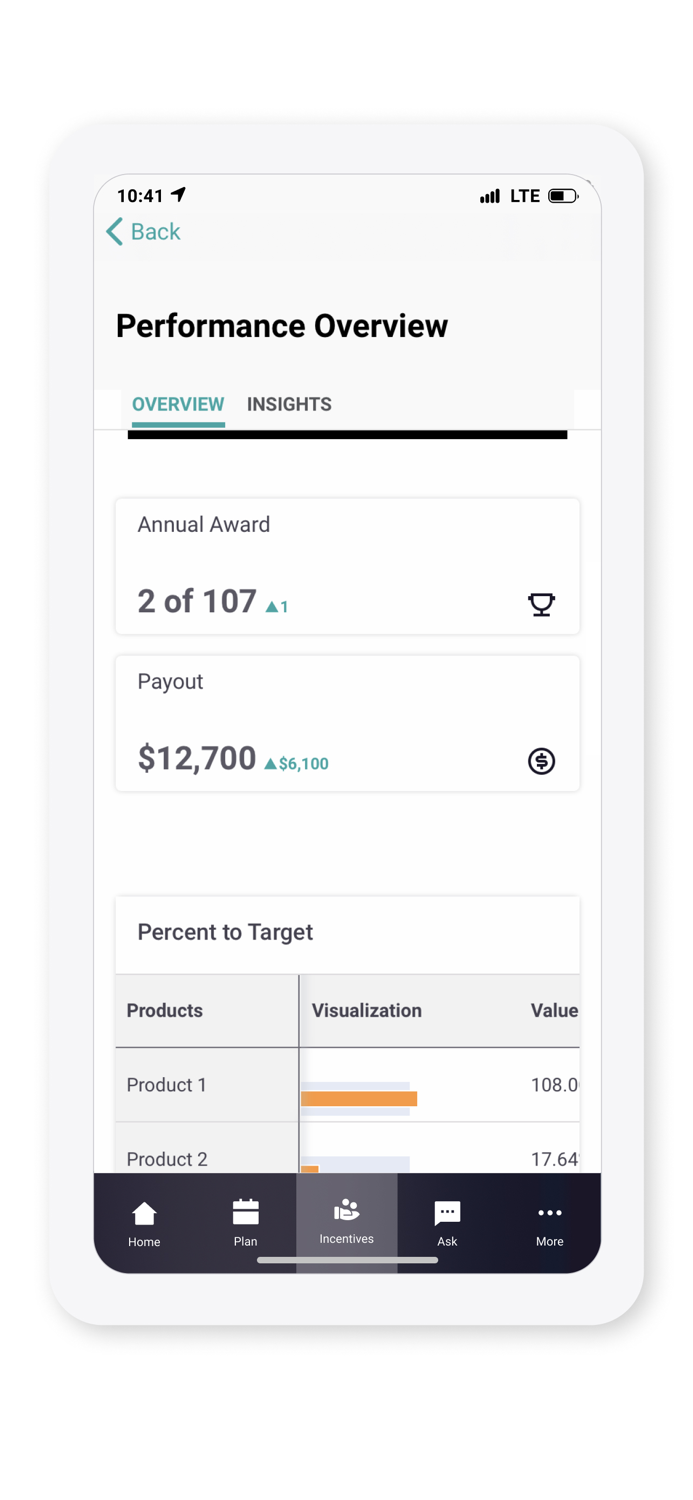Viewport: 693px width, 1500px height.
Task: Tap the Home icon in bottom navigation
Action: 143,1213
